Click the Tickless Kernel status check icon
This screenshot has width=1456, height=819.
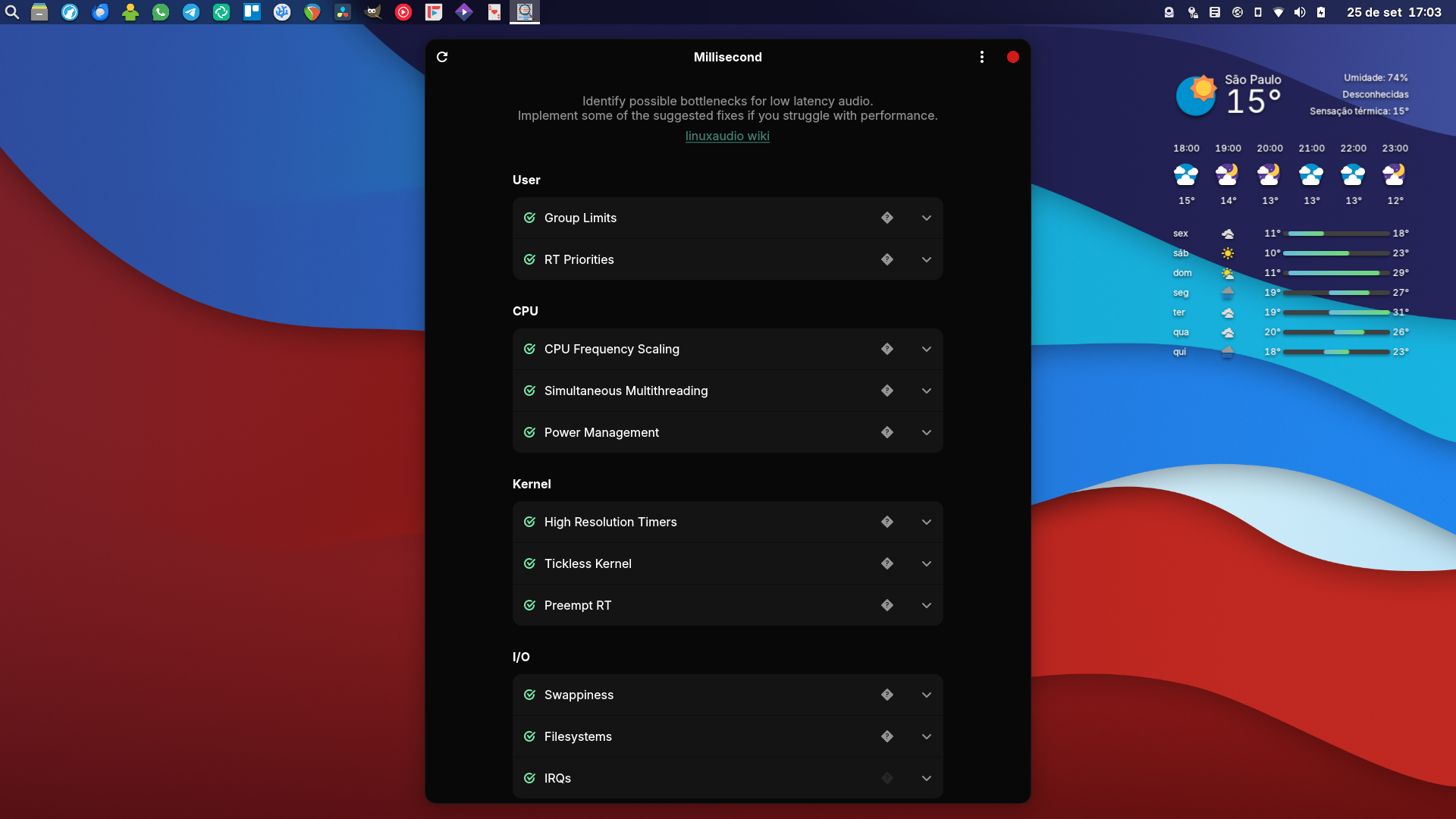point(529,563)
